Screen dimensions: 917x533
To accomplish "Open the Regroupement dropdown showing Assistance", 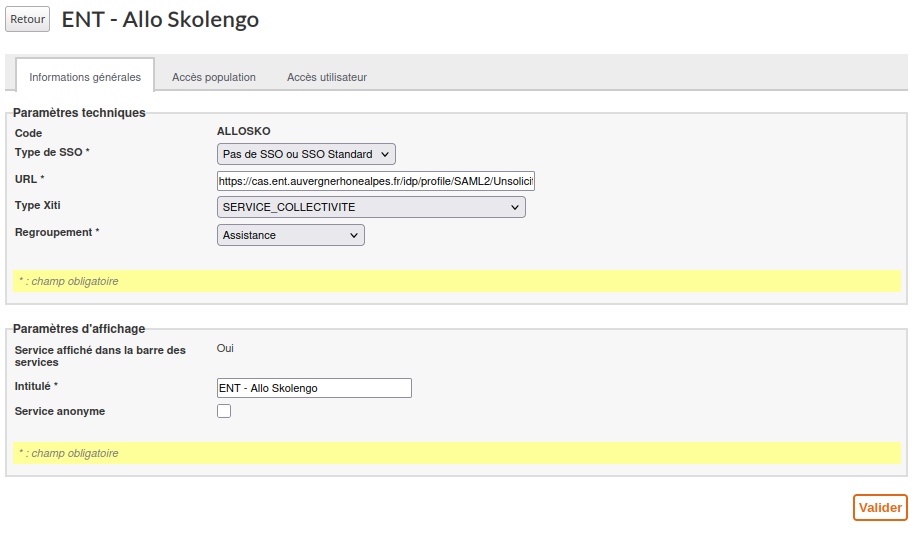I will tap(290, 235).
